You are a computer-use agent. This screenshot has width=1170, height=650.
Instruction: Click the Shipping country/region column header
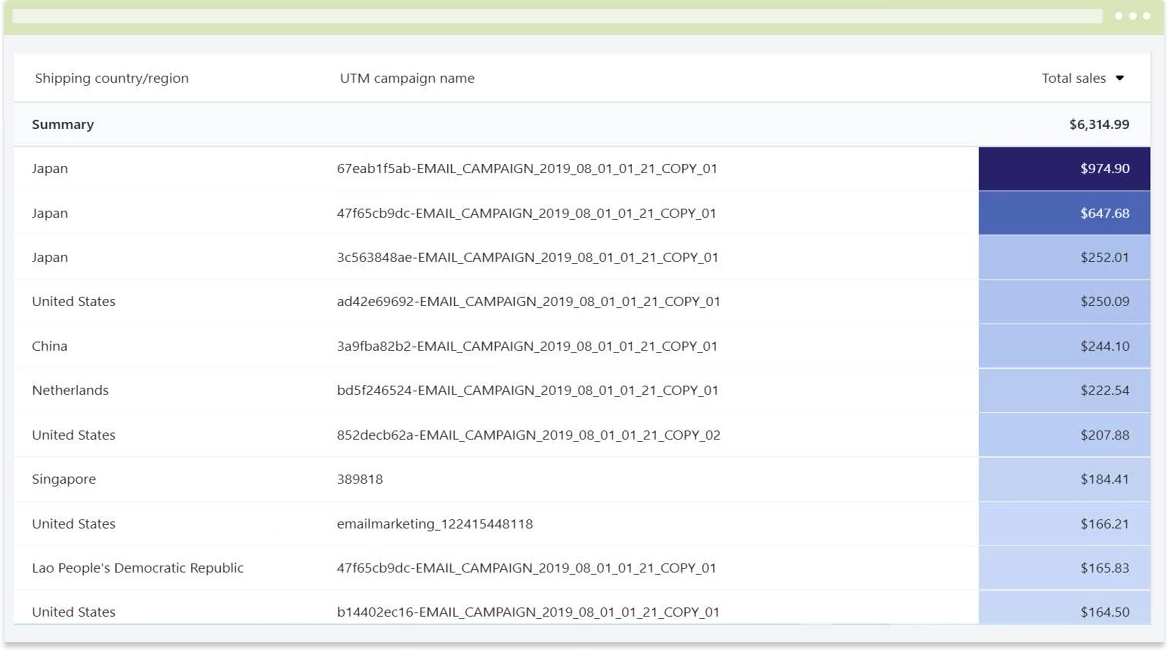[112, 78]
